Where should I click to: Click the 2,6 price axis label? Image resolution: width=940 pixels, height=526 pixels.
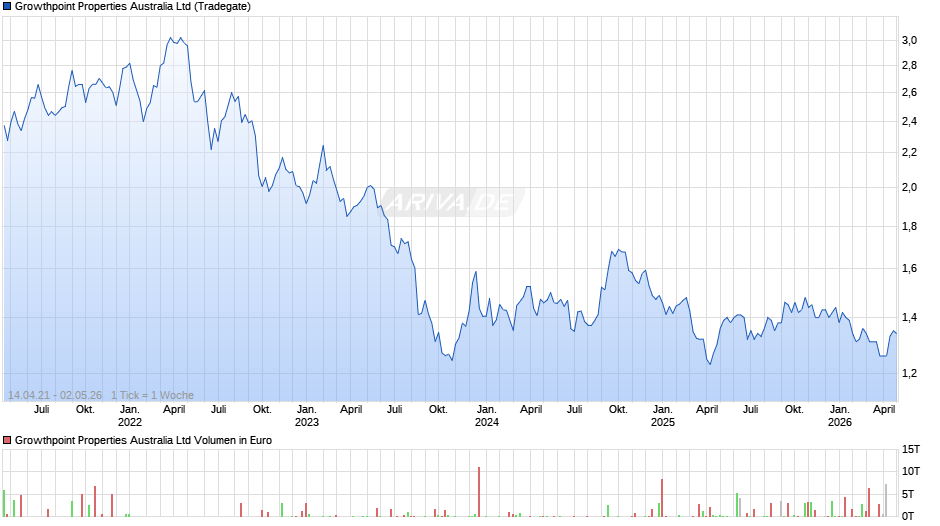pos(909,92)
